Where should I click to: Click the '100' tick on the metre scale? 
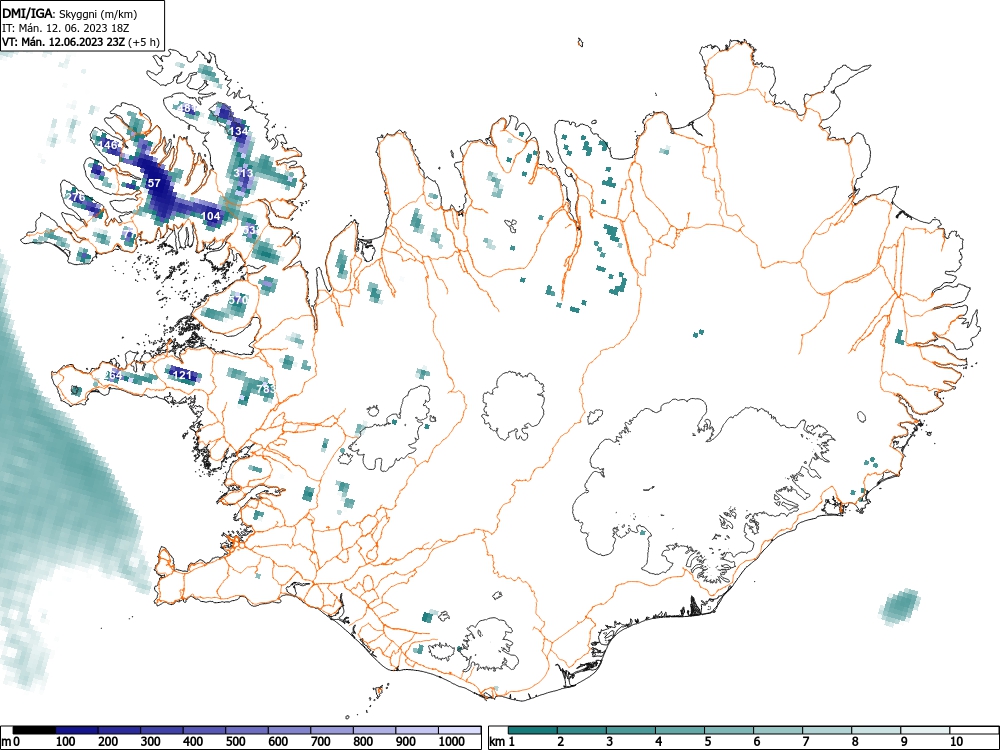click(66, 742)
